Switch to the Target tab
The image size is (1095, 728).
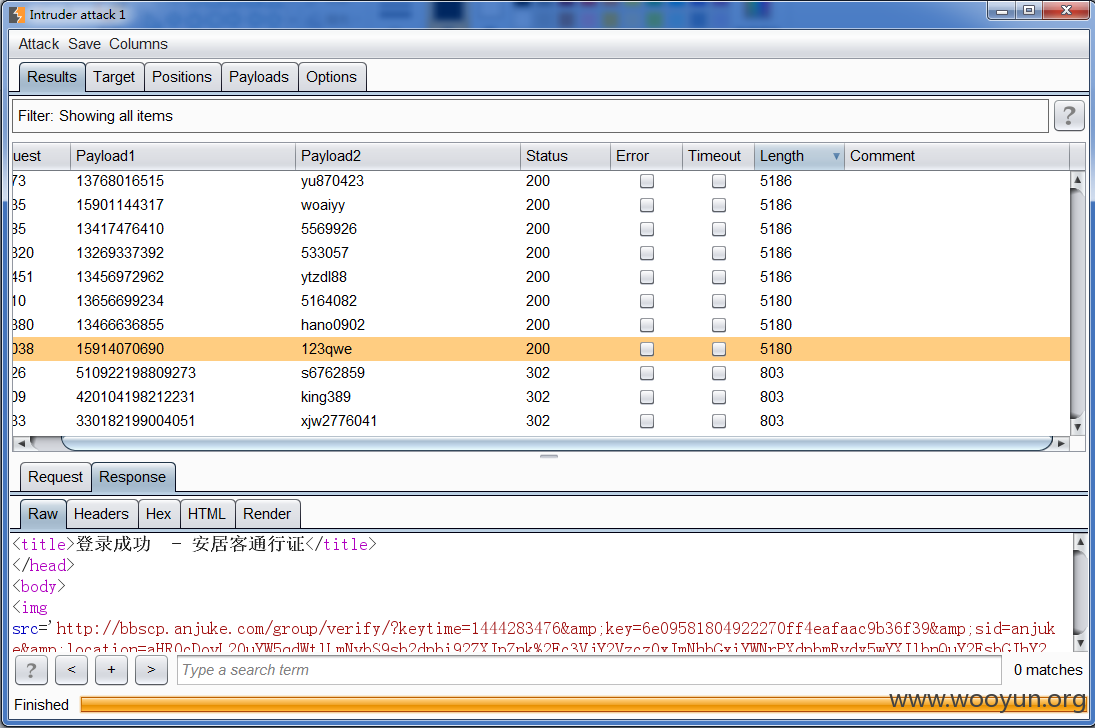(114, 77)
